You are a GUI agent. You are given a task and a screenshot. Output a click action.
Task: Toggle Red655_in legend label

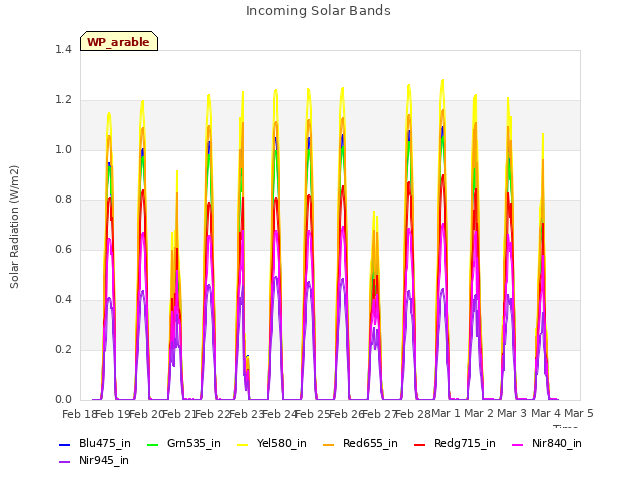370,443
